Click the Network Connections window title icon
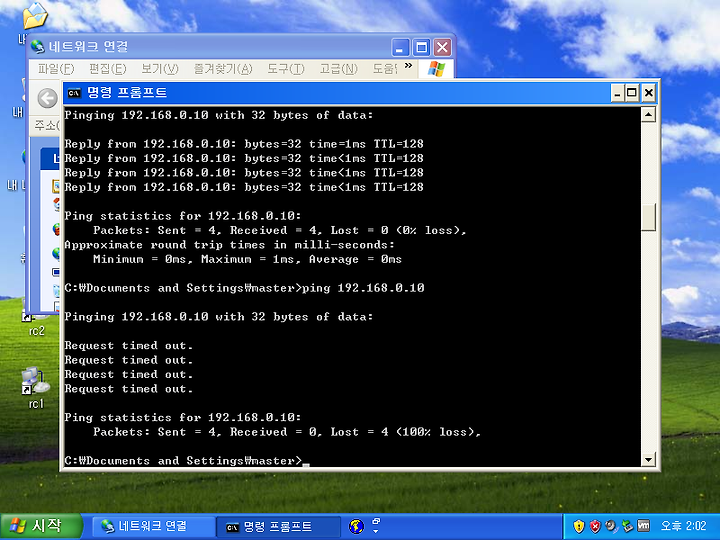This screenshot has height=540, width=720. tap(38, 46)
